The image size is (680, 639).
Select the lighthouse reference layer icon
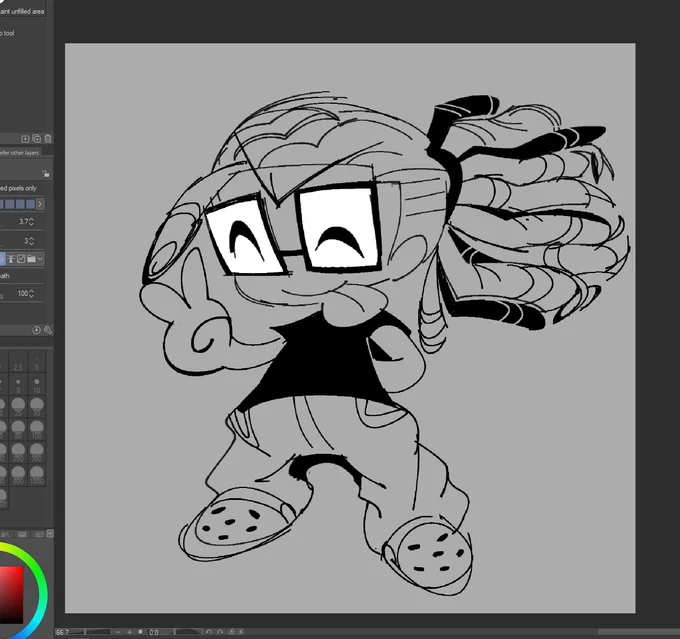click(11, 259)
